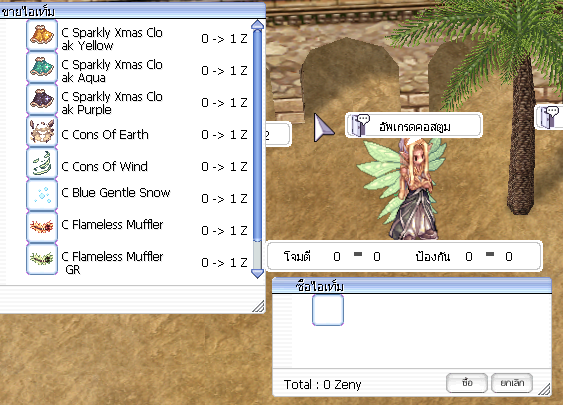Pick the C Cons Of Wind item icon
Viewport: 563px width, 405px height.
(x=42, y=163)
